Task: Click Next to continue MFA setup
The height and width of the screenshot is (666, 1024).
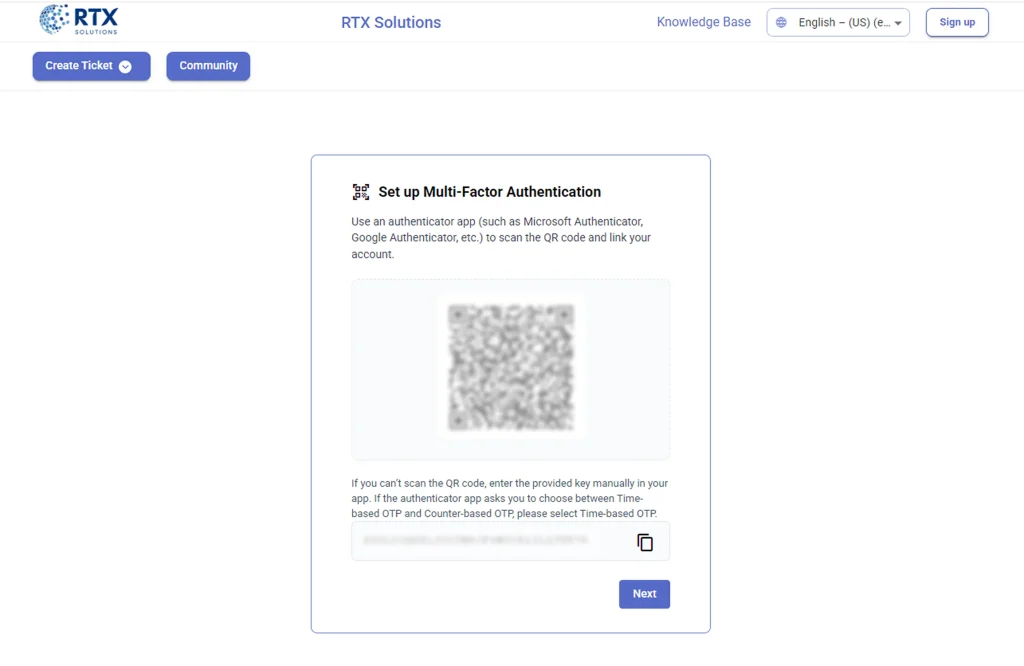Action: (x=644, y=594)
